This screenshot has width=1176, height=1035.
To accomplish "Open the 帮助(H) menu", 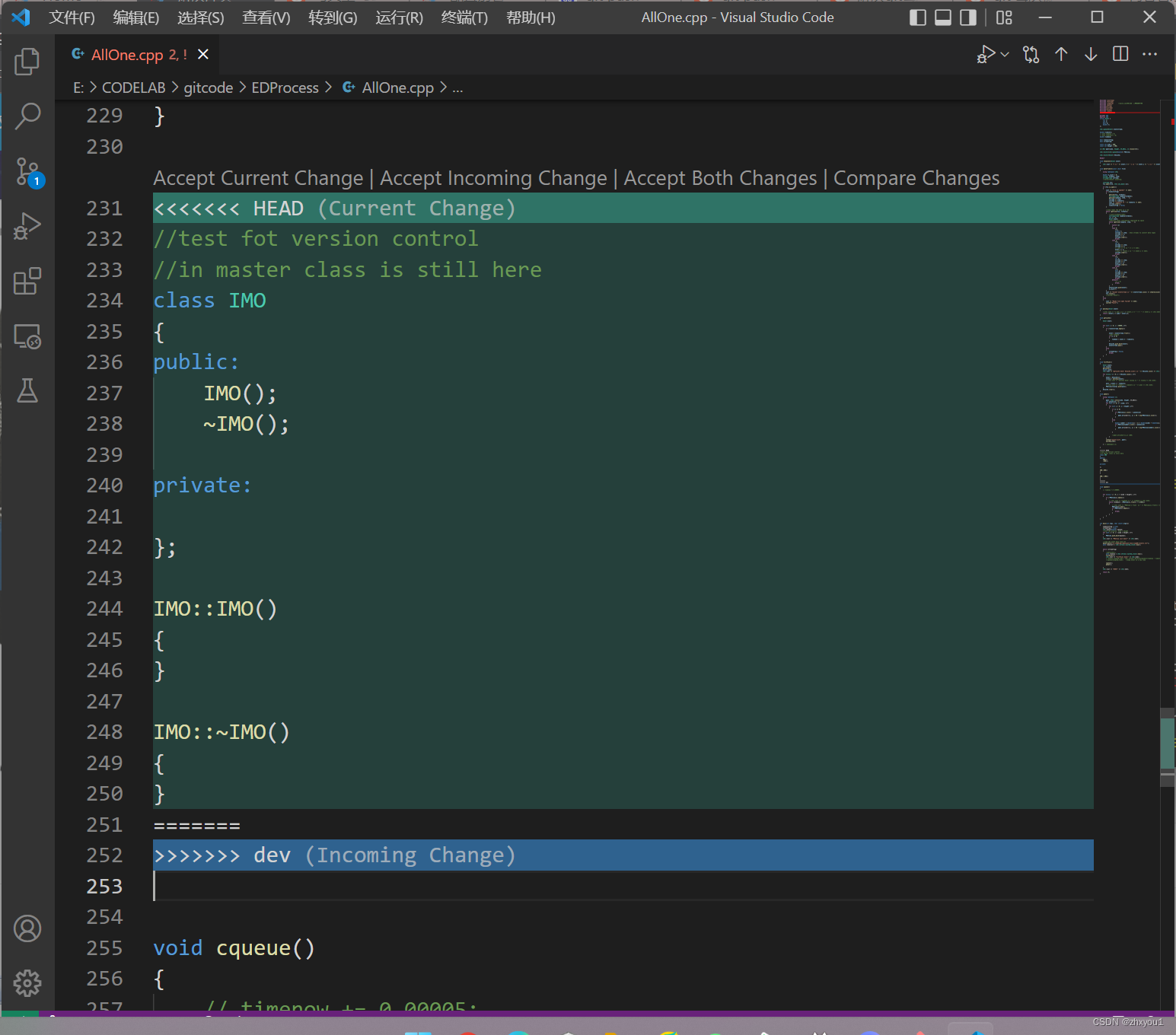I will coord(531,18).
